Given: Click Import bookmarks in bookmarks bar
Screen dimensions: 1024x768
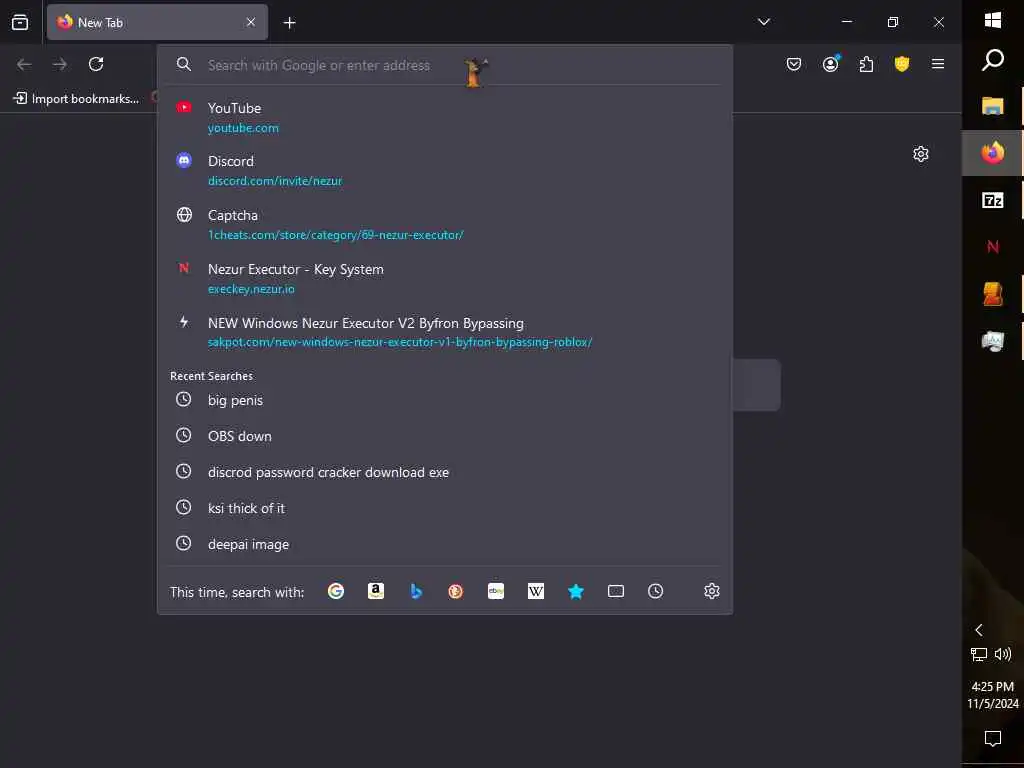Looking at the screenshot, I should tap(76, 99).
